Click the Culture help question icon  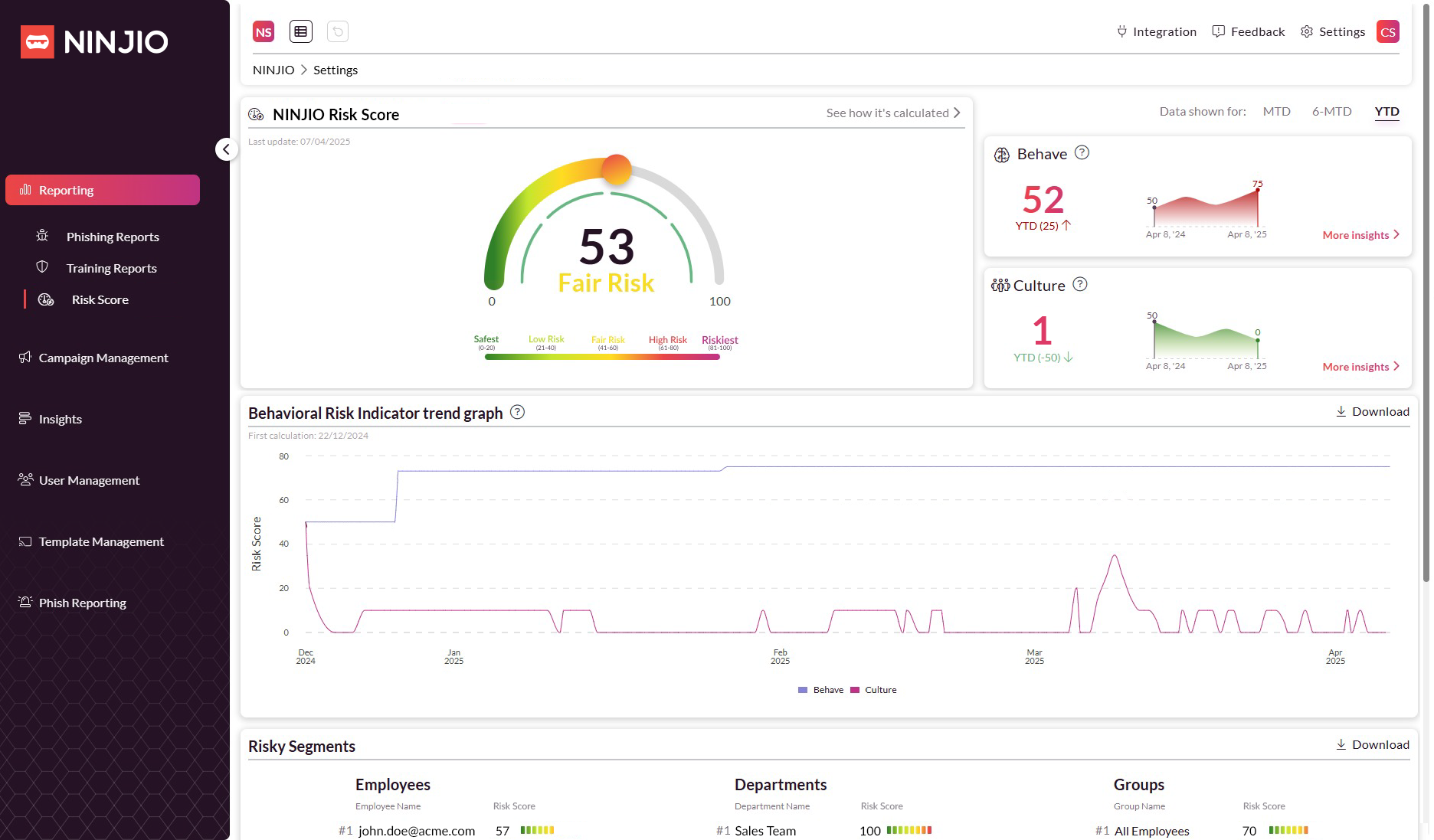[1080, 284]
